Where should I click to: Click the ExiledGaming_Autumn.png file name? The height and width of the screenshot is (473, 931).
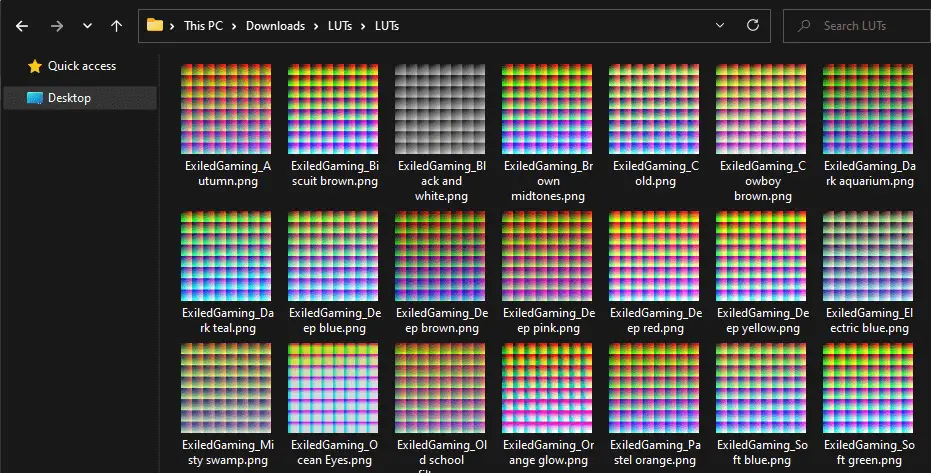227,173
